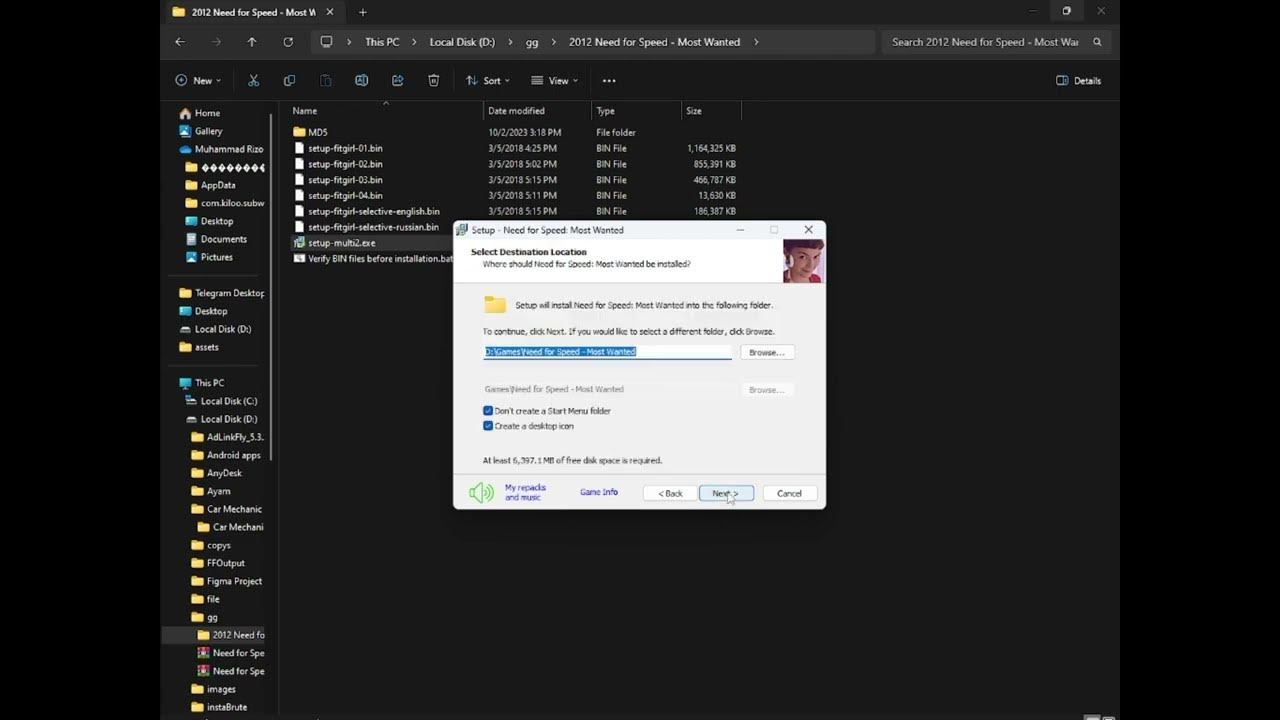1280x720 pixels.
Task: Click the Delete trash icon in Explorer toolbar
Action: [x=433, y=80]
